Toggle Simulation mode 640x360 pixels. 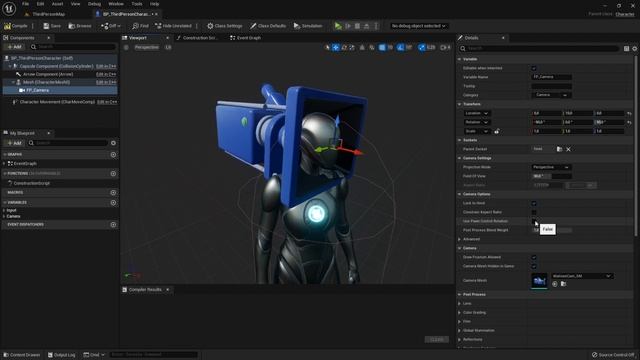[x=308, y=26]
